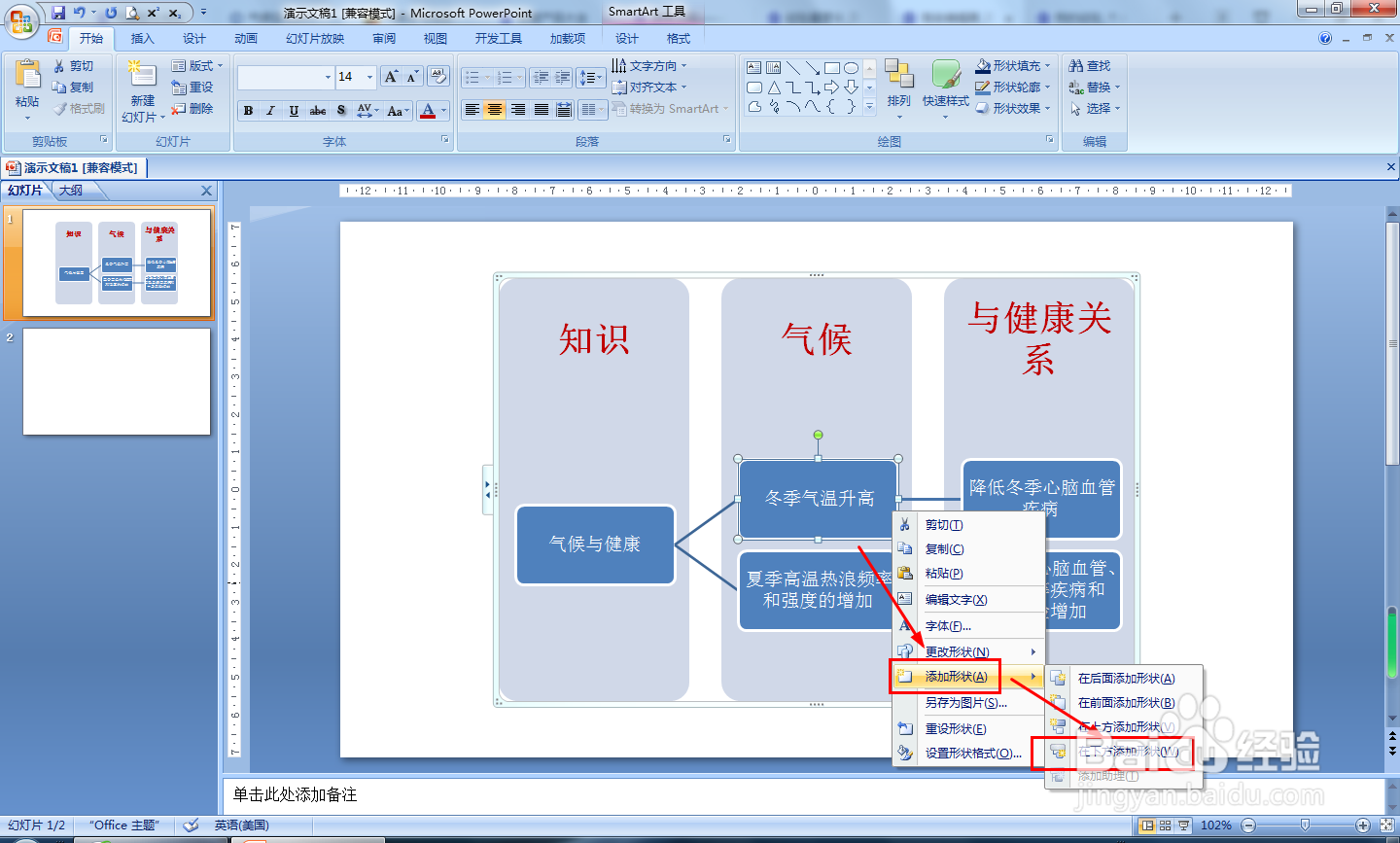The height and width of the screenshot is (843, 1400).
Task: Click the Cut (剪切) scissors button
Action: 73,66
